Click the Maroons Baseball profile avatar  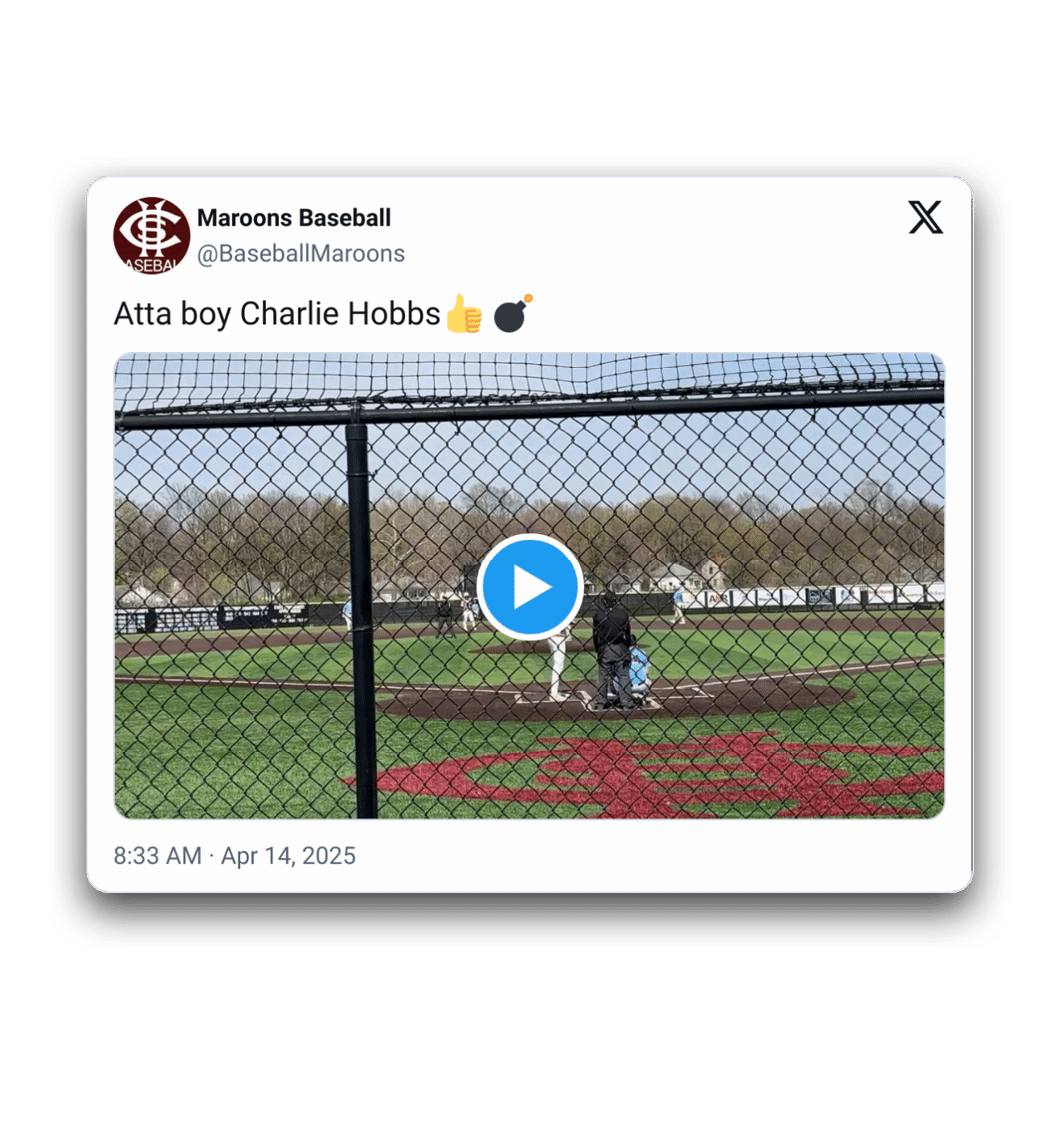point(151,235)
